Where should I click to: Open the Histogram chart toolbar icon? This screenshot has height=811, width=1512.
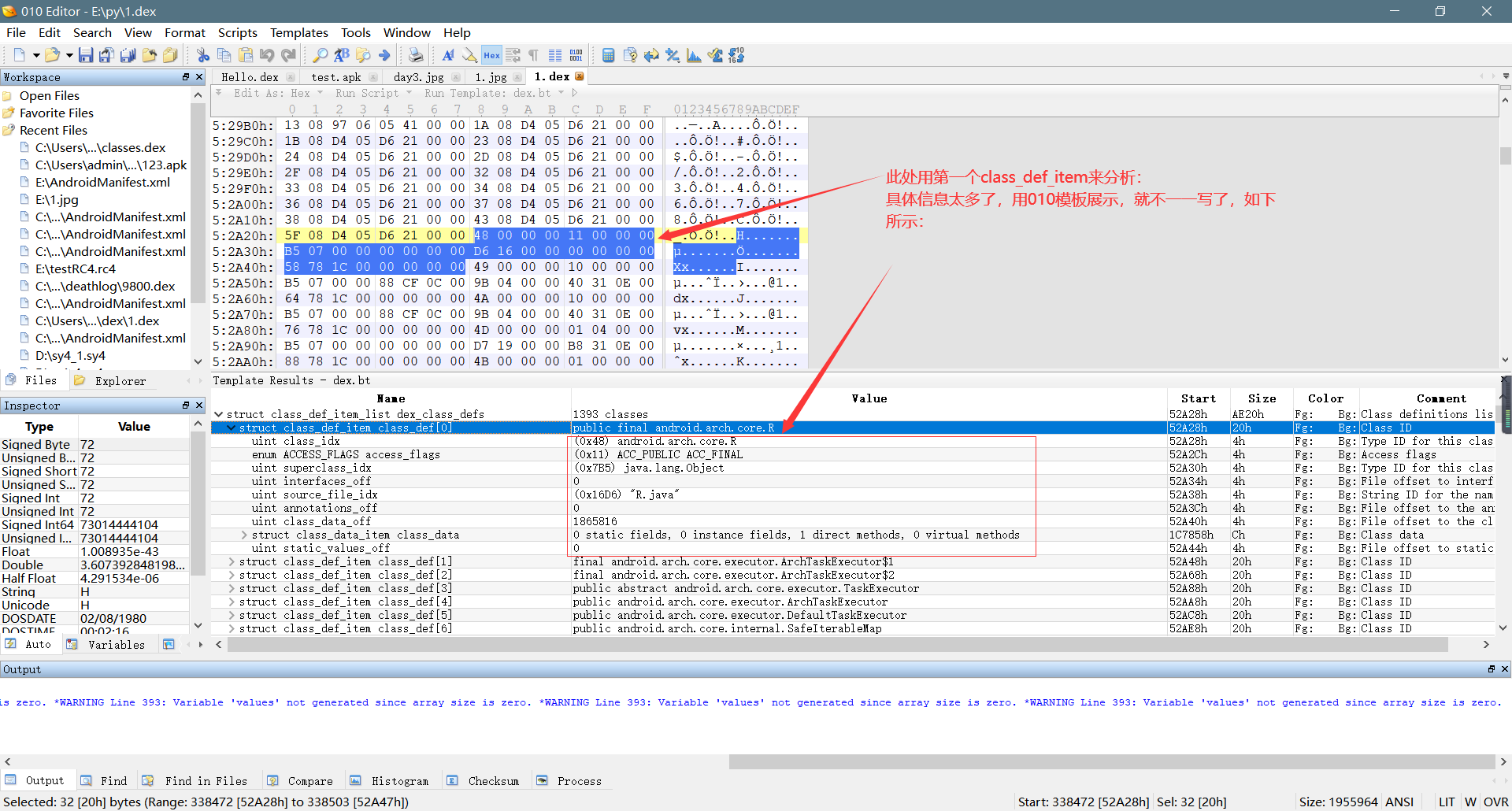694,55
